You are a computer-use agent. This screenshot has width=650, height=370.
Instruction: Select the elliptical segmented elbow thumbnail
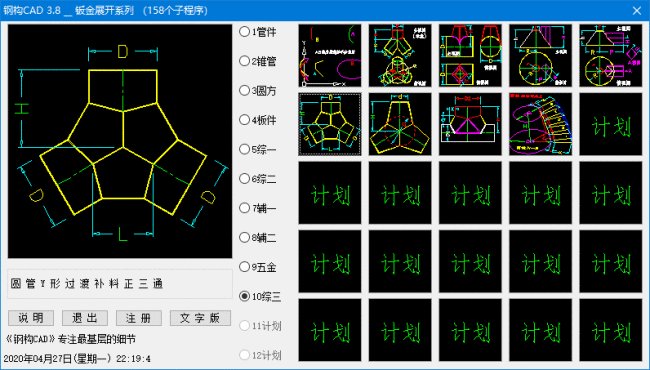(541, 124)
